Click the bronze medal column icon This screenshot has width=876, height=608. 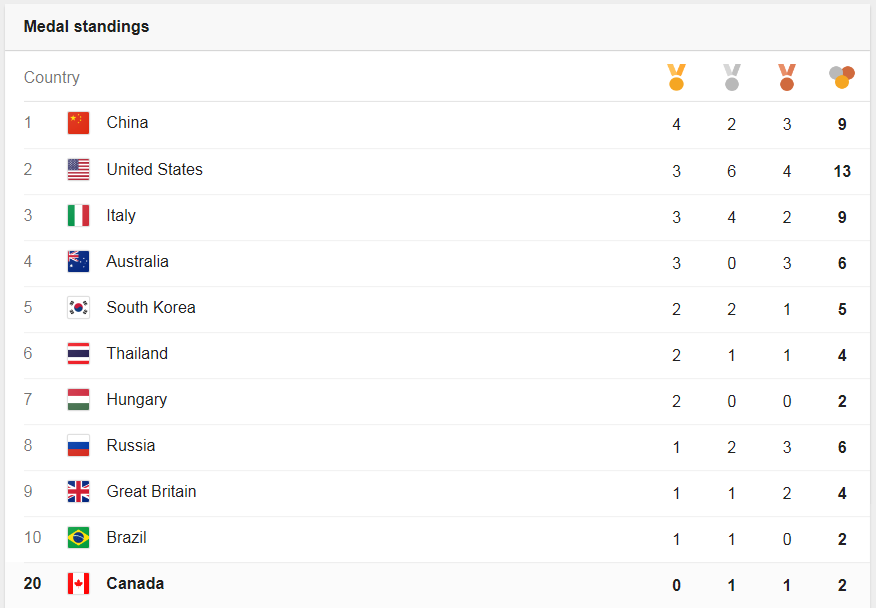click(787, 77)
